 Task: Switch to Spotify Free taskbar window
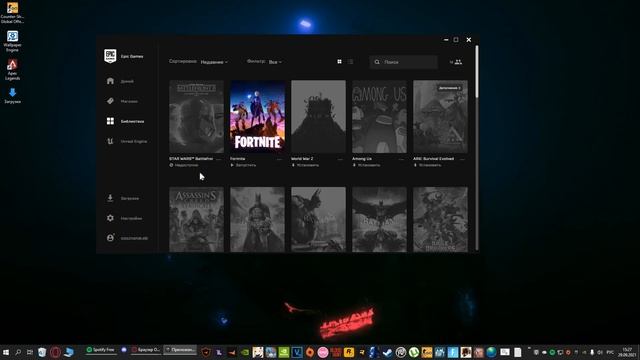tap(100, 350)
